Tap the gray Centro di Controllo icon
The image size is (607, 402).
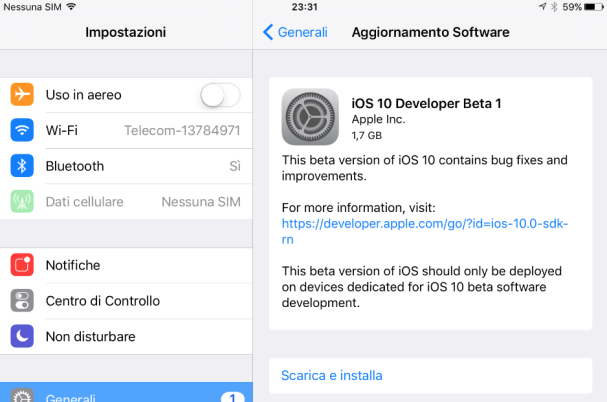pyautogui.click(x=22, y=301)
